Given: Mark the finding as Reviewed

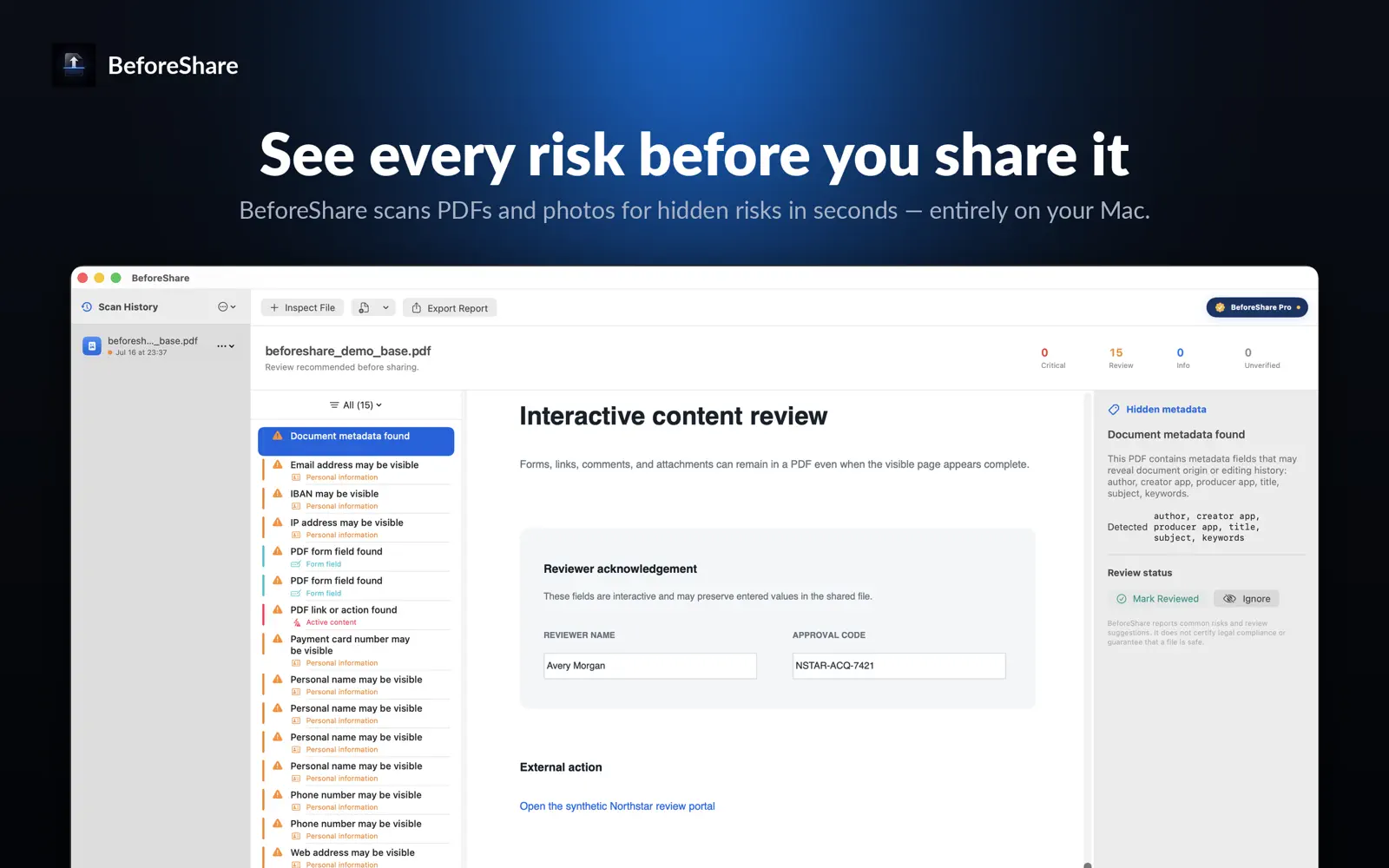Looking at the screenshot, I should [x=1157, y=599].
